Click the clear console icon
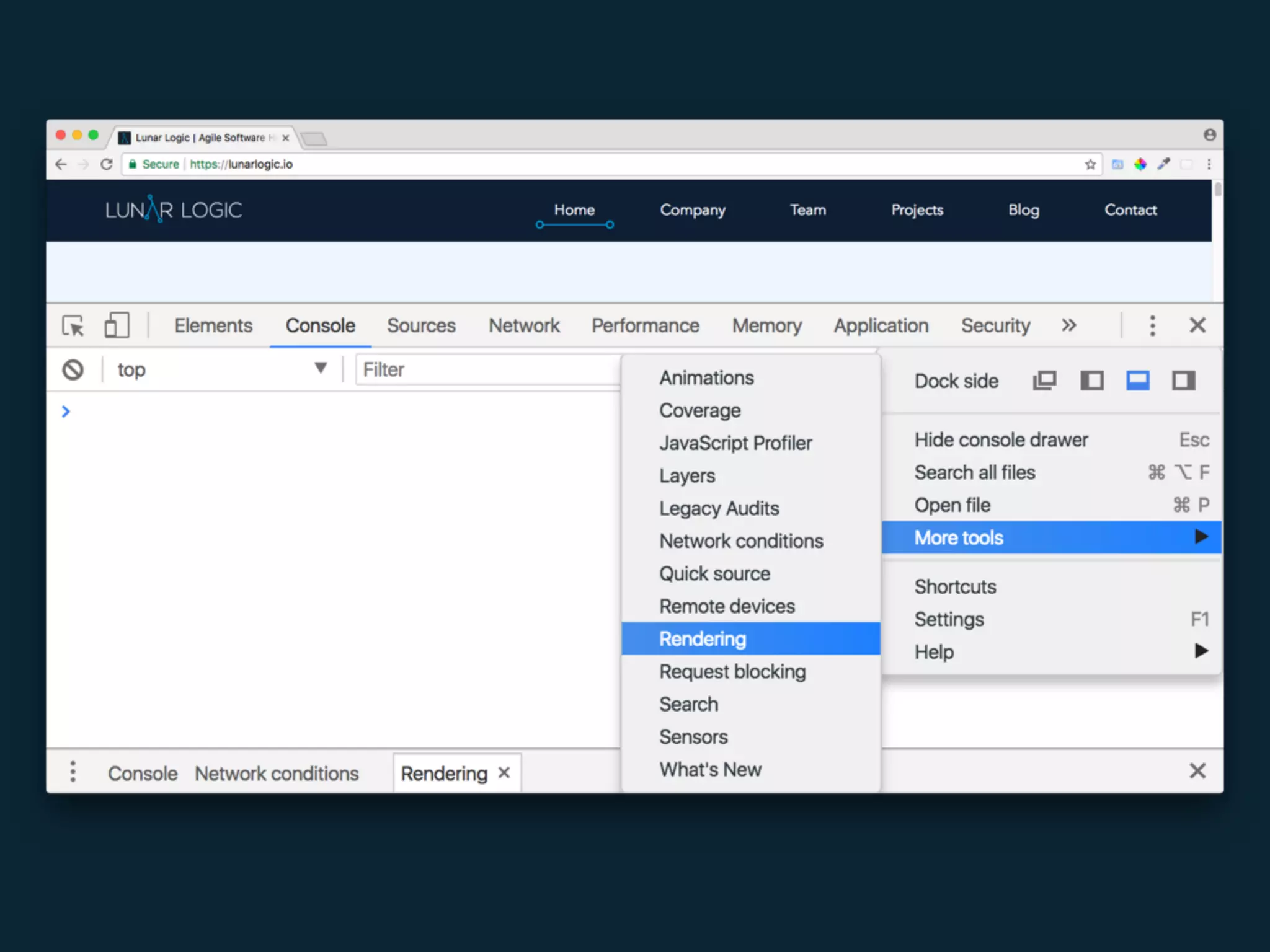Screen dimensions: 1270x952 (73, 370)
